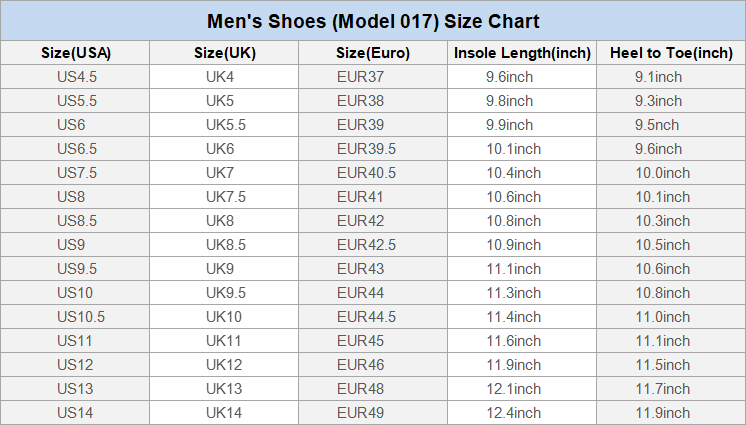The height and width of the screenshot is (425, 746).
Task: Click the US10.5 size cell
Action: [x=81, y=317]
